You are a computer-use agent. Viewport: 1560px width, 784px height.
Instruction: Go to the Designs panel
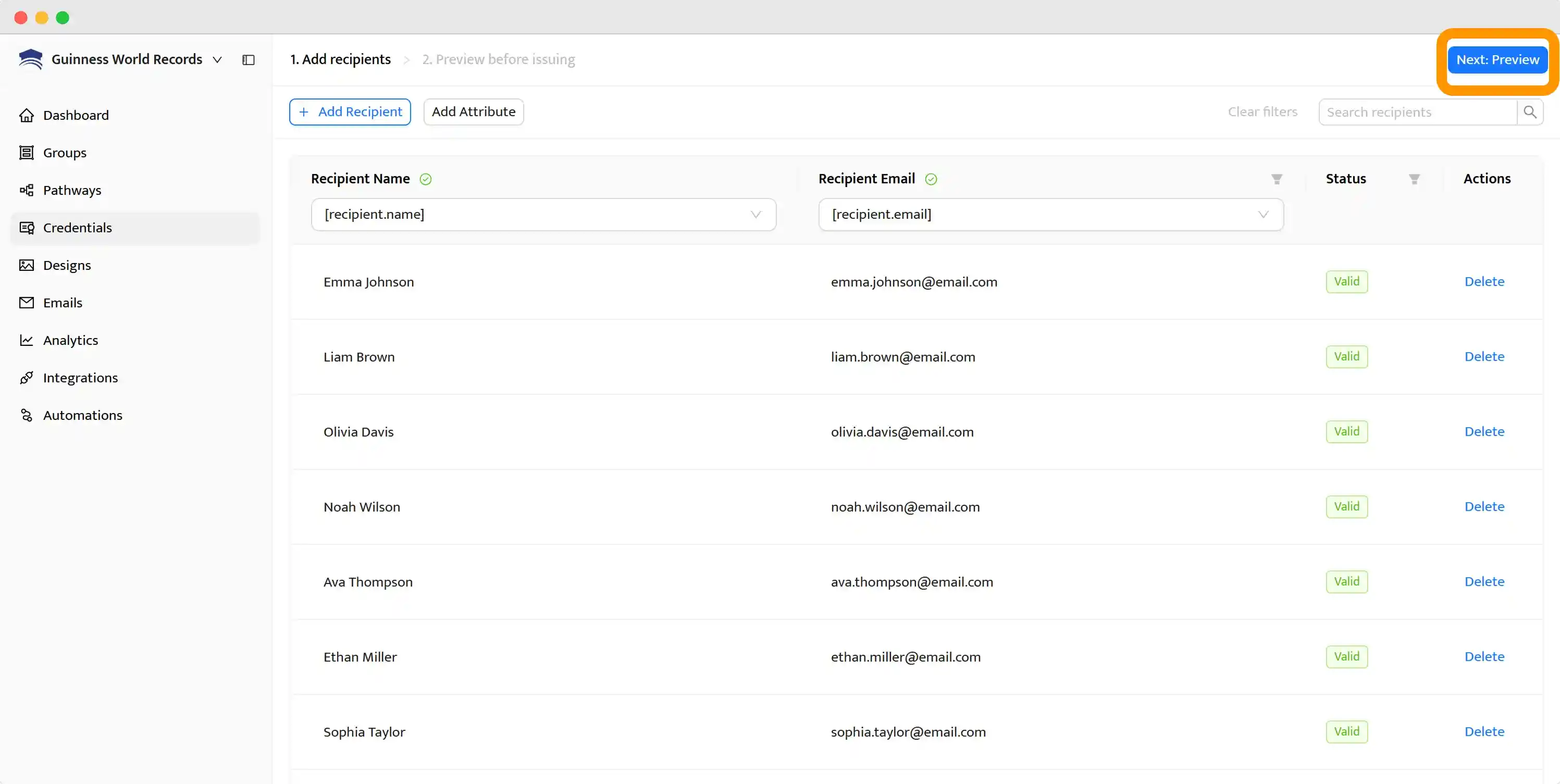tap(66, 265)
